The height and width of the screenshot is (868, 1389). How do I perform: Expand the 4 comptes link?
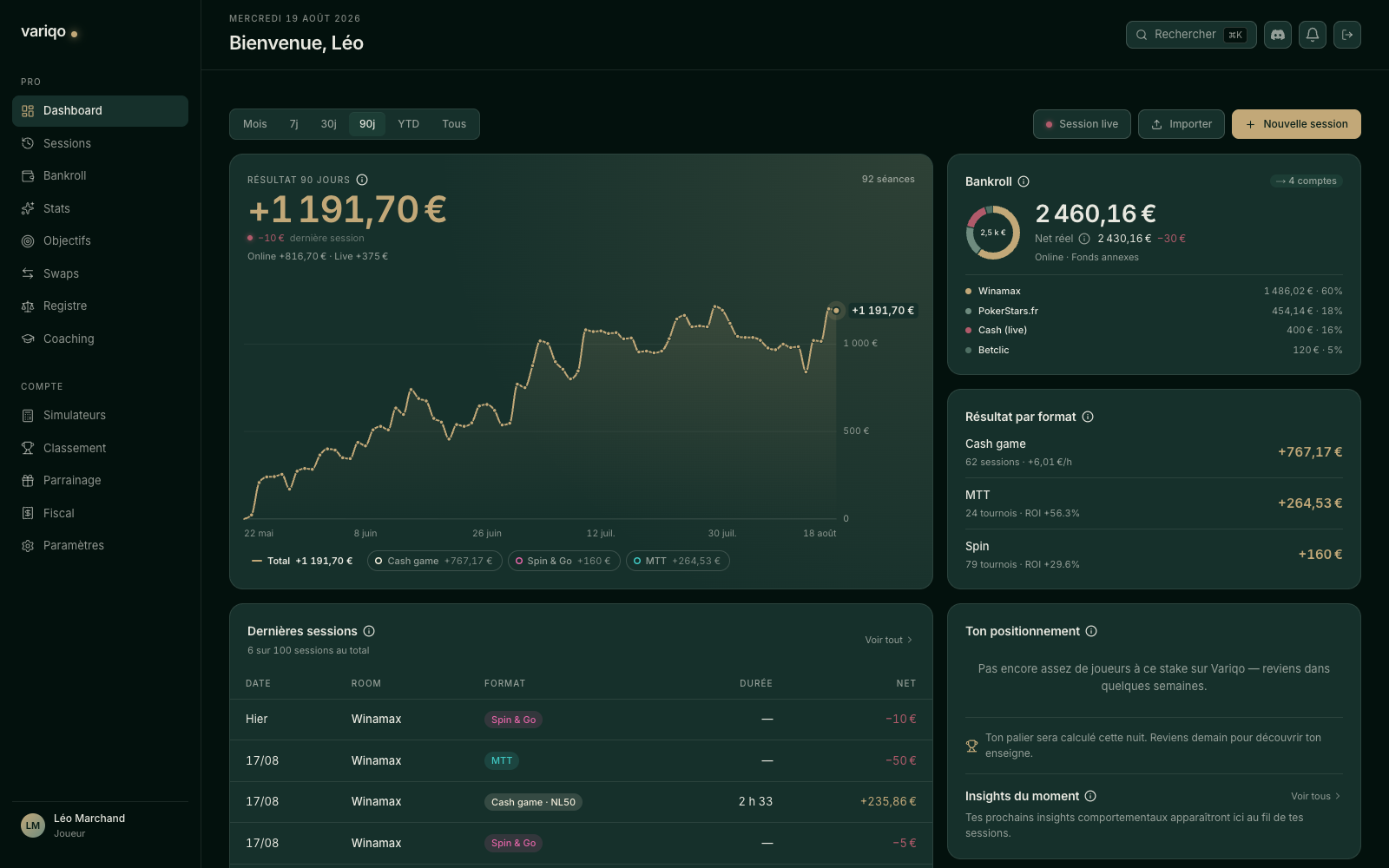1307,181
